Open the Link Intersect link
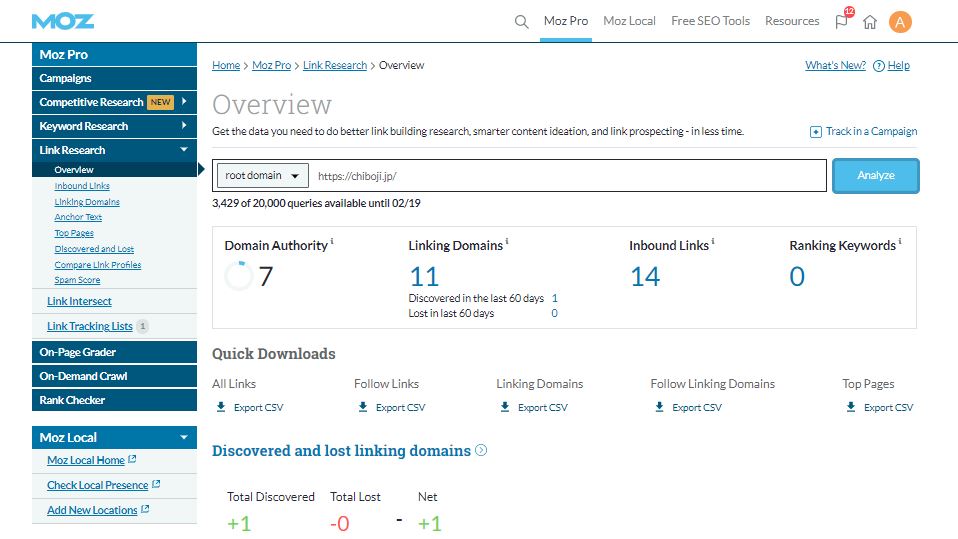The image size is (958, 539). click(79, 301)
